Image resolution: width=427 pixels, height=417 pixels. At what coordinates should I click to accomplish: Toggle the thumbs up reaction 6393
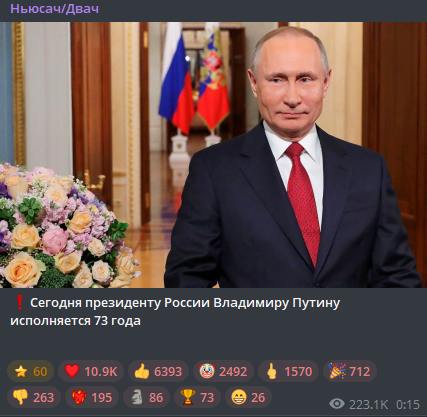pos(158,371)
